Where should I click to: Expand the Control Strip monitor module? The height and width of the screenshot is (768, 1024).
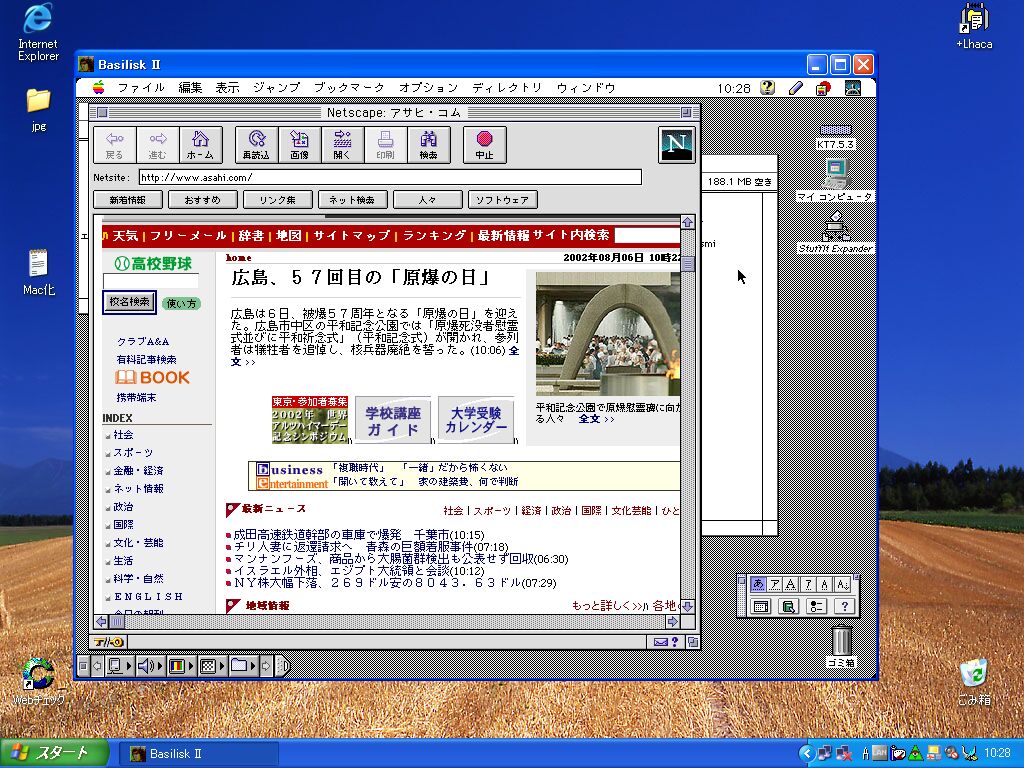click(x=119, y=666)
